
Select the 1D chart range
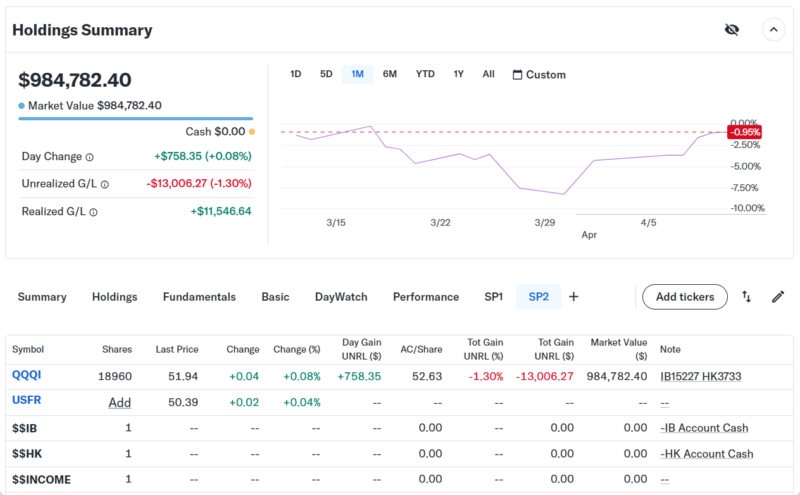pyautogui.click(x=295, y=74)
